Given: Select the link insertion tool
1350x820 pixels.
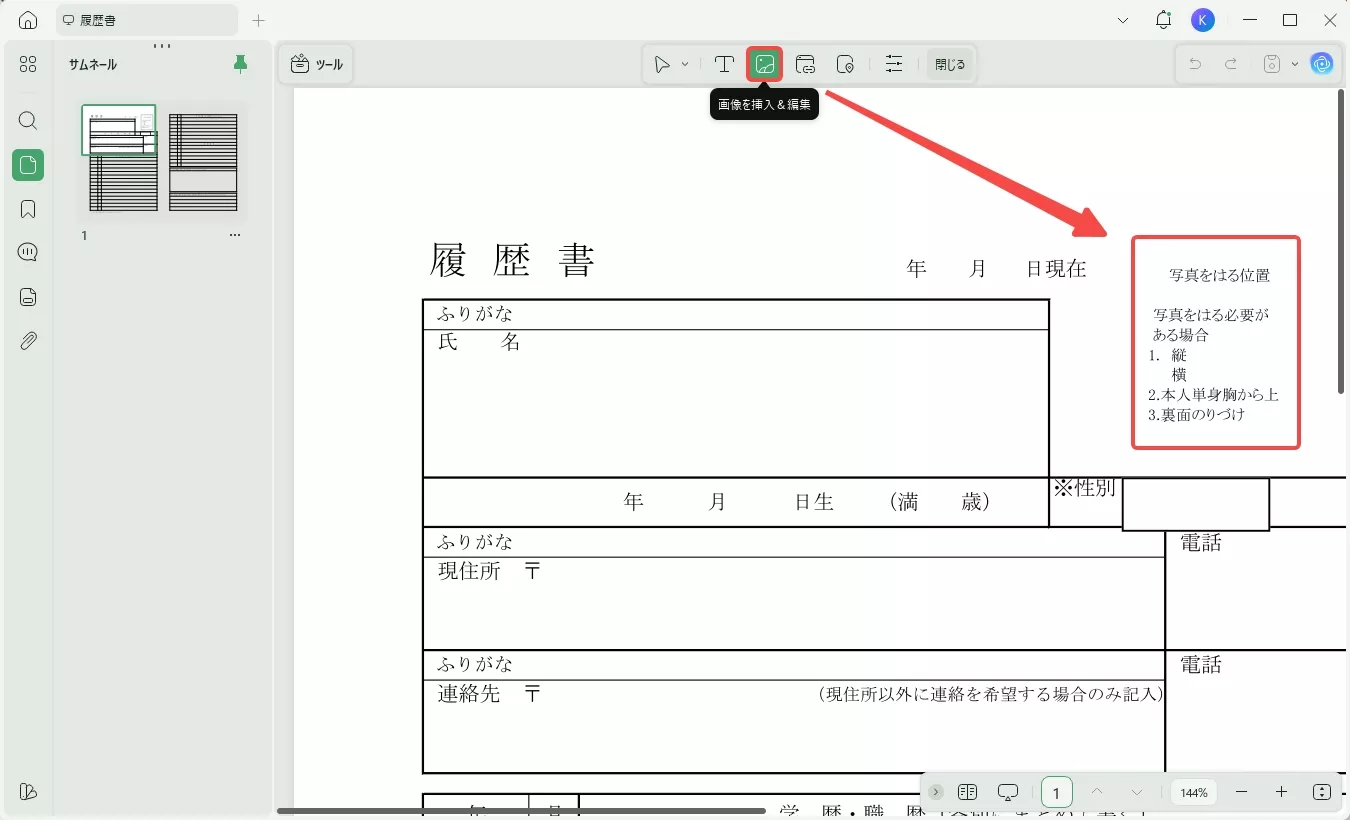Looking at the screenshot, I should click(x=806, y=64).
